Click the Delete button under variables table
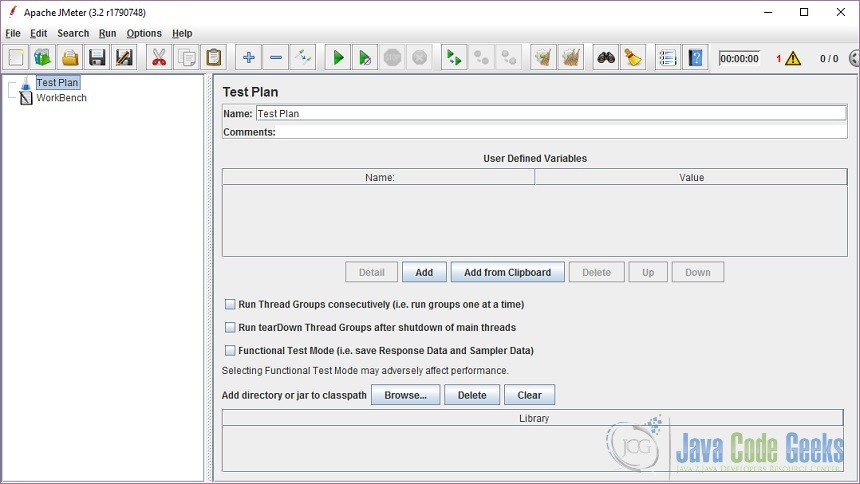Image resolution: width=860 pixels, height=484 pixels. coord(596,272)
